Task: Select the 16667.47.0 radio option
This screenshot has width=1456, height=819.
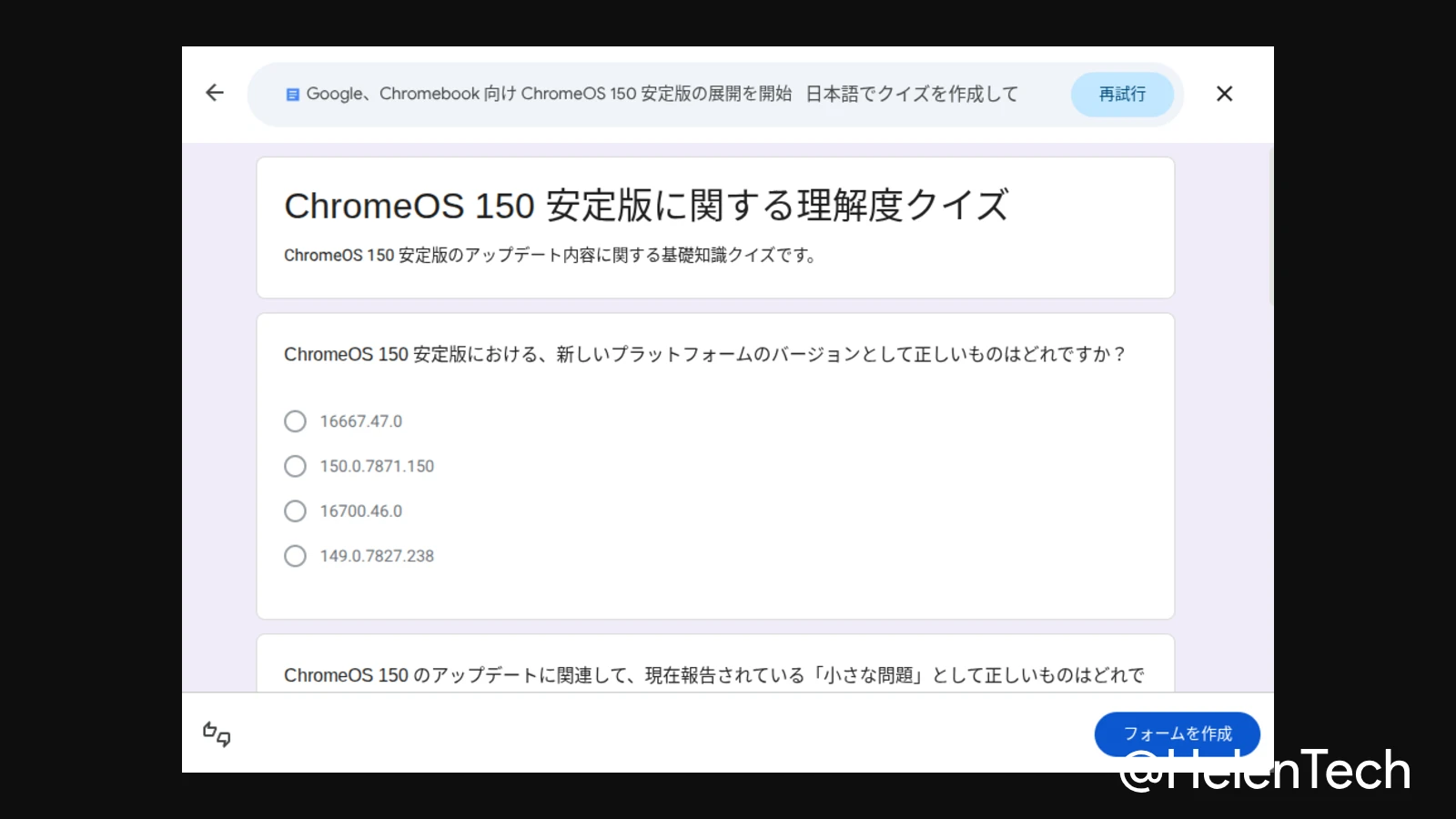Action: (295, 421)
